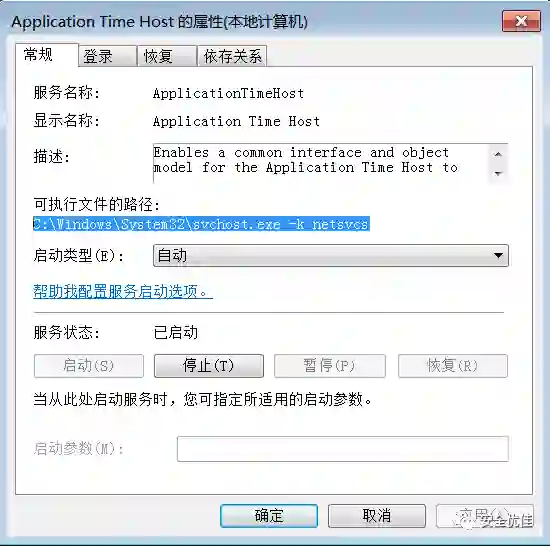The height and width of the screenshot is (546, 550).
Task: Click the 启动参数(M) input field
Action: (343, 449)
